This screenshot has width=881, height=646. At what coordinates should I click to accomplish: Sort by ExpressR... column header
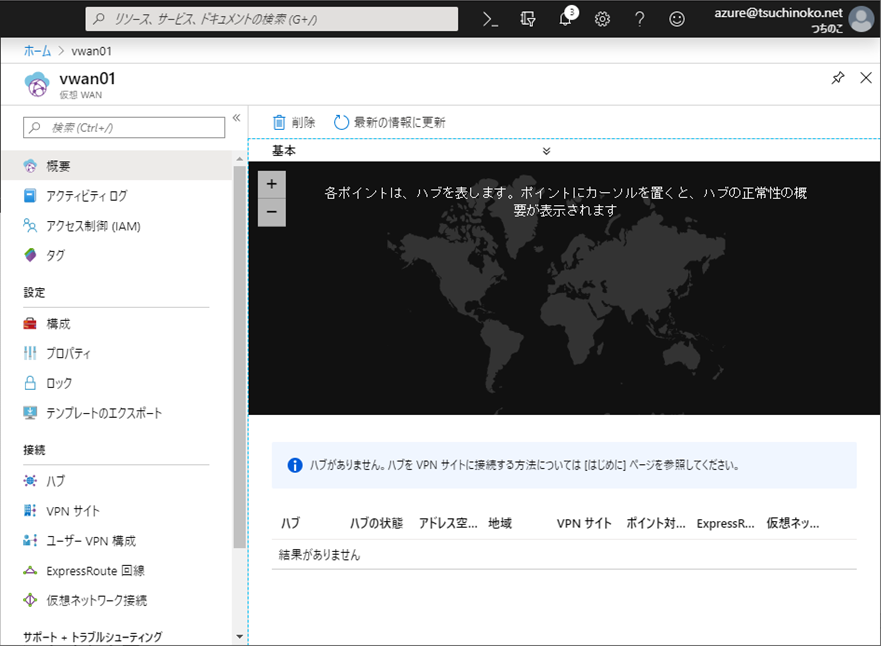pyautogui.click(x=725, y=523)
